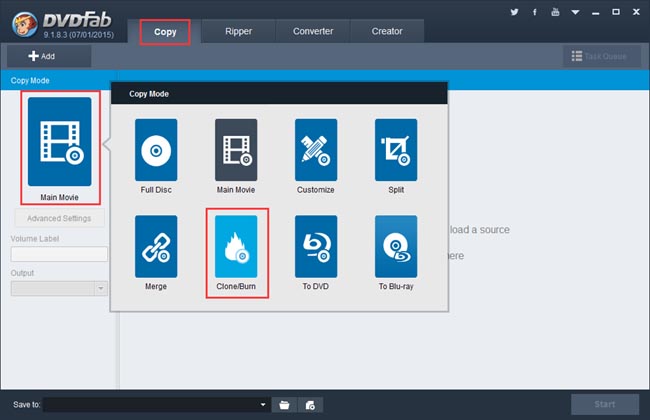Open the Facebook link icon

coord(535,12)
